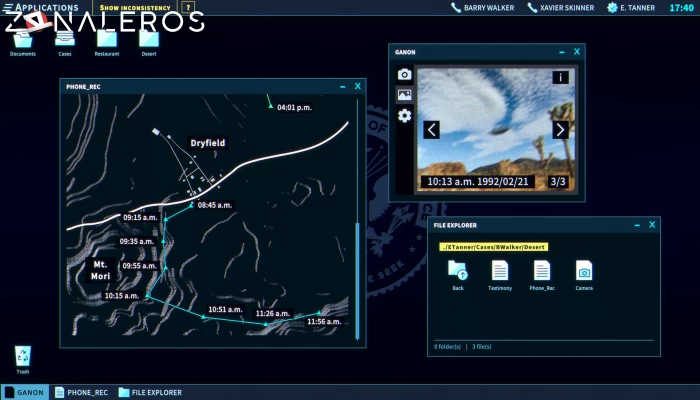Image resolution: width=700 pixels, height=400 pixels.
Task: Minimize the File Explorer window
Action: tap(637, 225)
